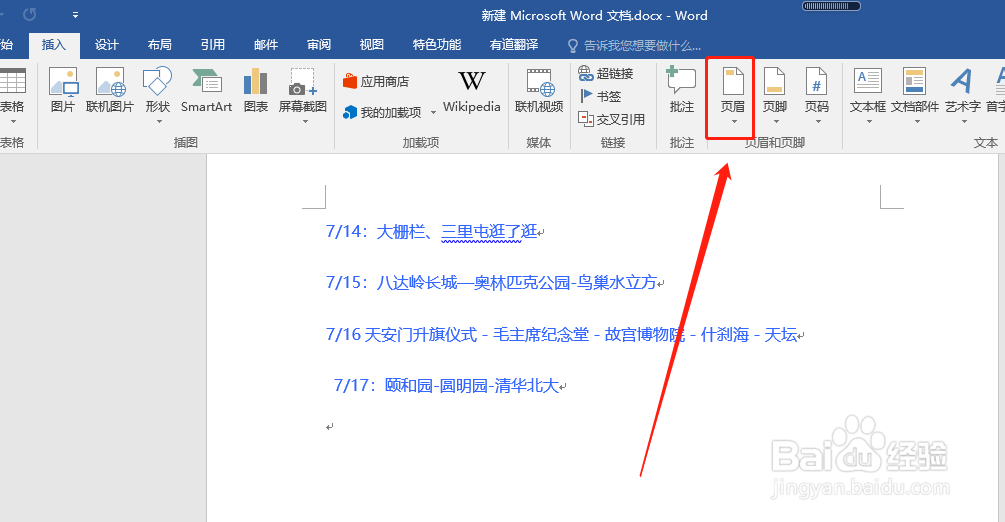Switch to the 插入 tab
The height and width of the screenshot is (522, 1005).
pyautogui.click(x=54, y=45)
